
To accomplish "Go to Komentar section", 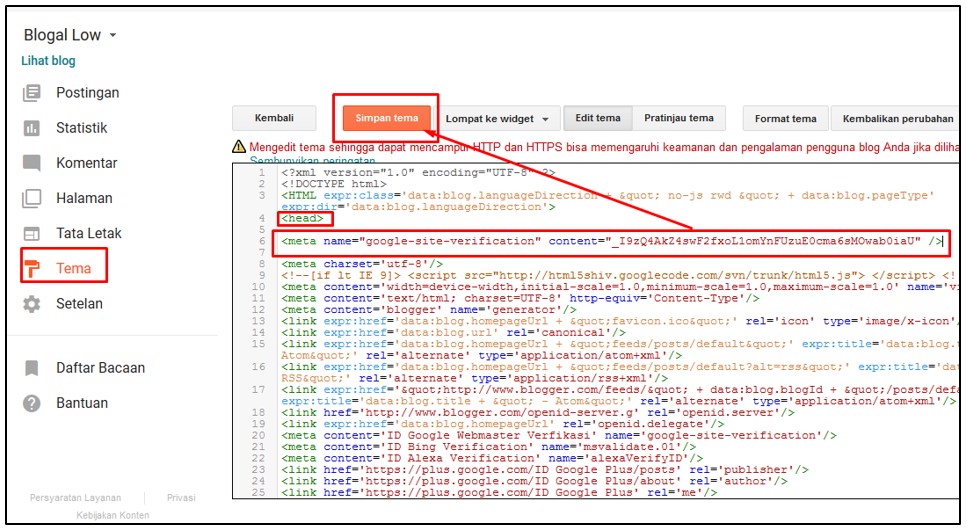I will 86,163.
